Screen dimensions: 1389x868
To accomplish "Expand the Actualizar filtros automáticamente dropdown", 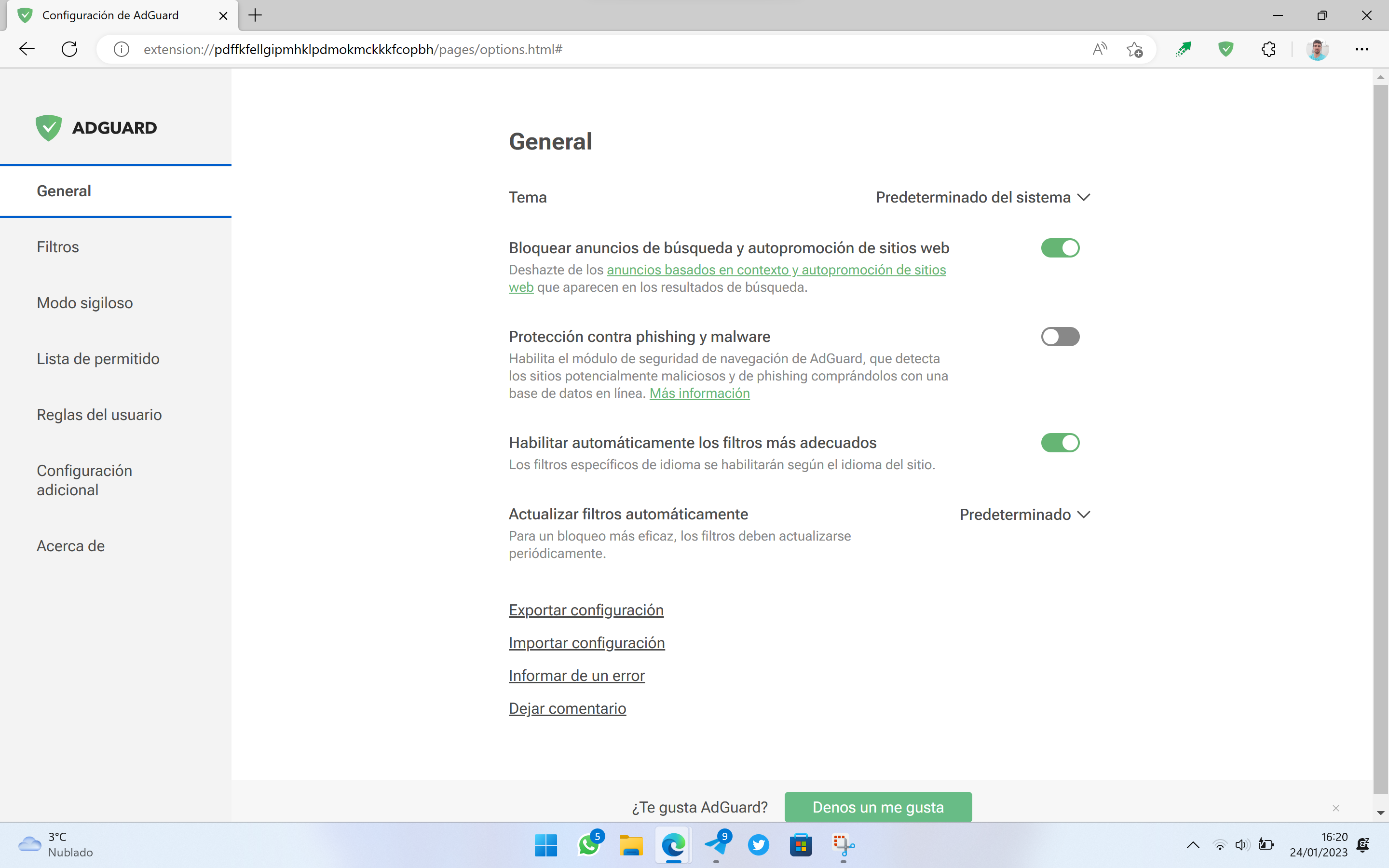I will coord(1024,515).
